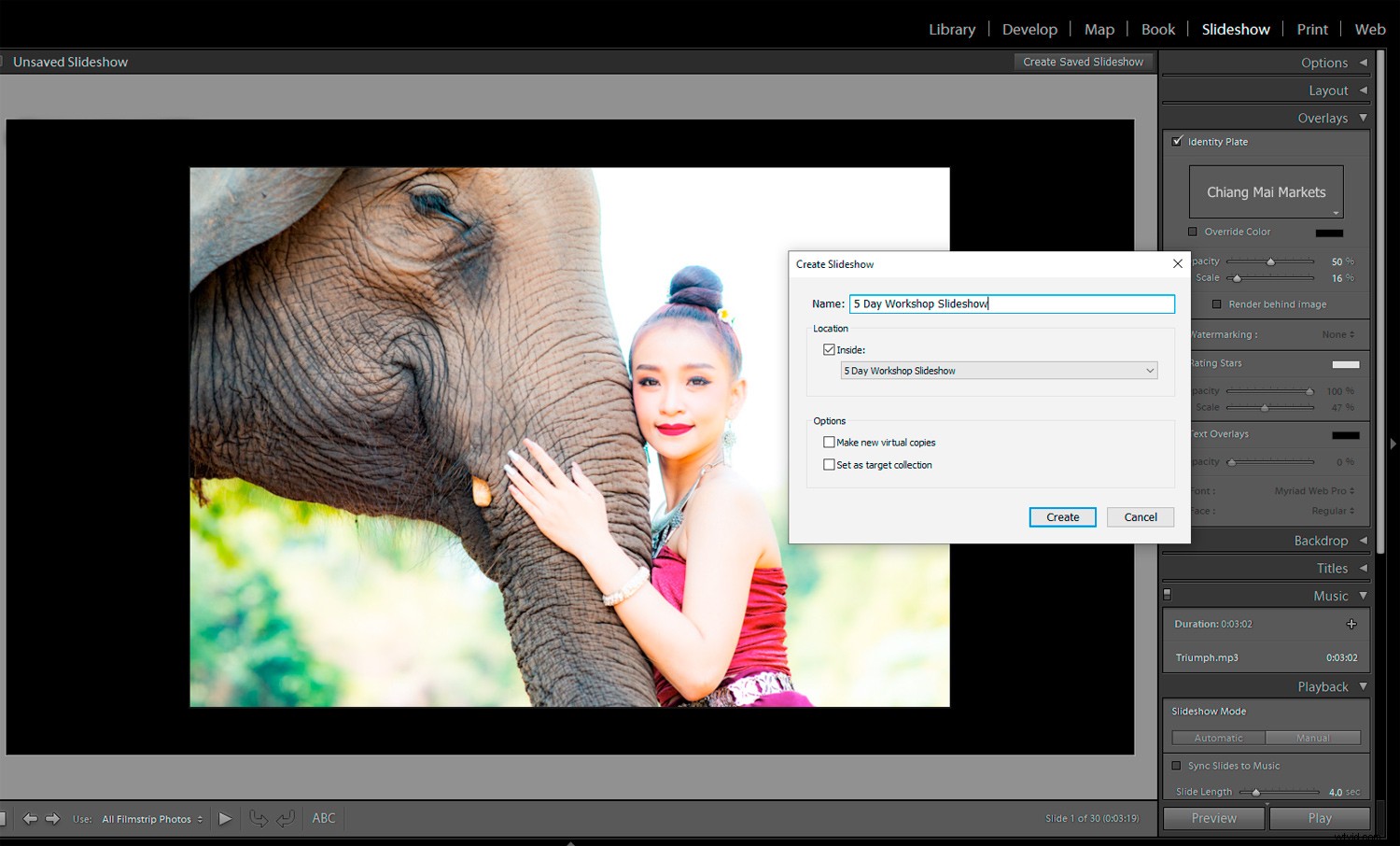Open the All Filmstrip Photos dropdown
1400x846 pixels.
[x=151, y=818]
